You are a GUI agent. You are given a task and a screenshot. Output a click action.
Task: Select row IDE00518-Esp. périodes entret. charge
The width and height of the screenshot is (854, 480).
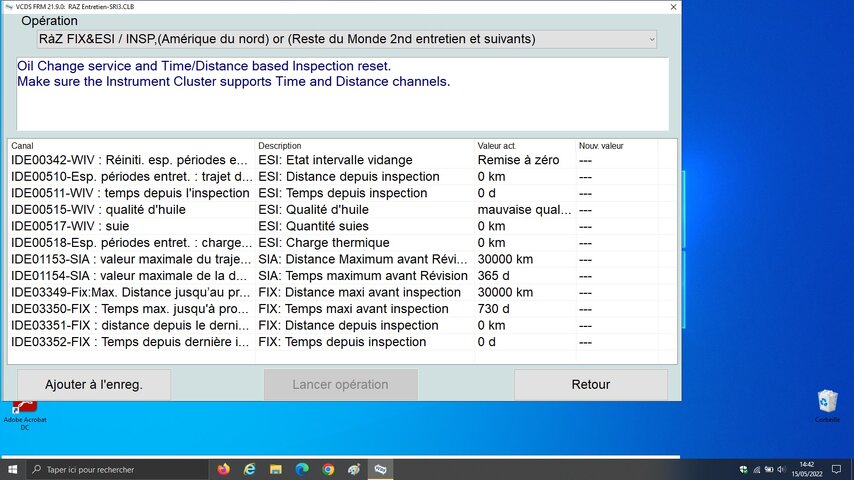(342, 243)
